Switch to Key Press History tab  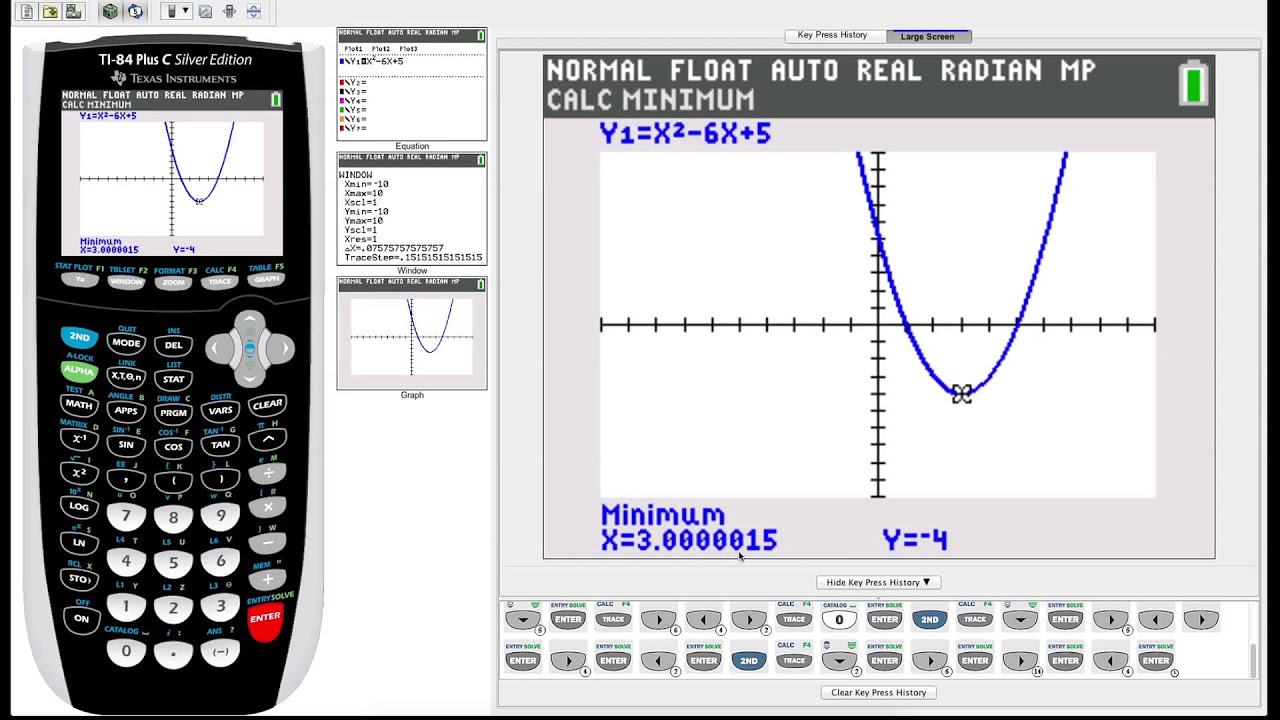click(832, 35)
